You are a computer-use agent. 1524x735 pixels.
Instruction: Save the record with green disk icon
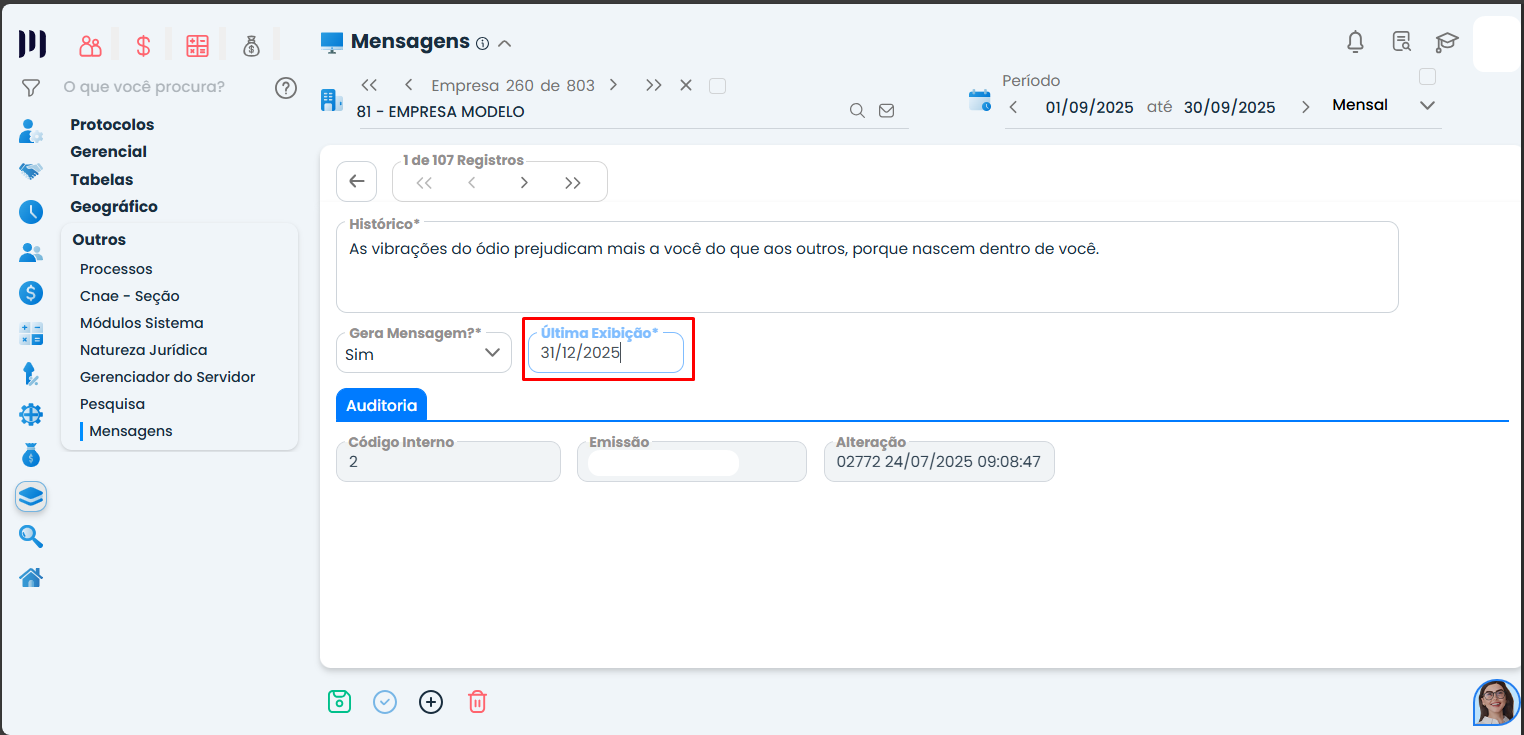click(340, 702)
